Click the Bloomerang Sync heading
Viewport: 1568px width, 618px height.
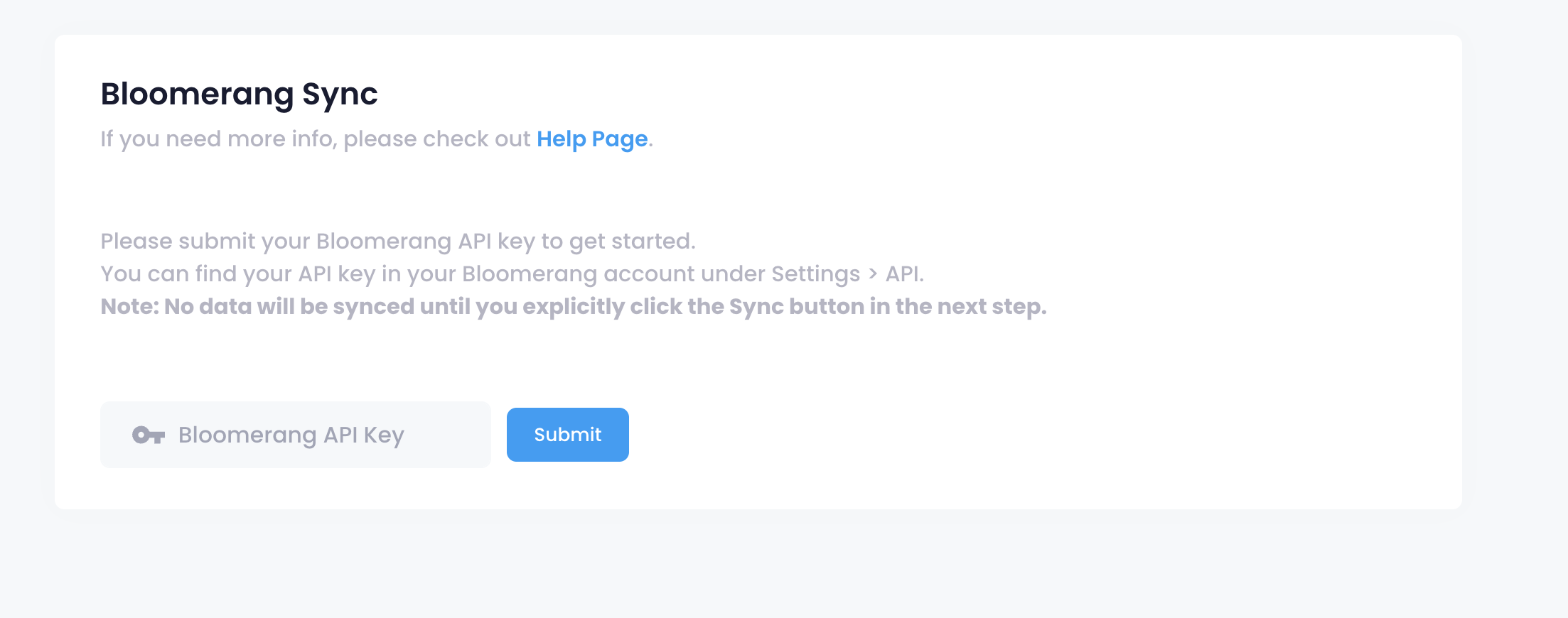239,94
